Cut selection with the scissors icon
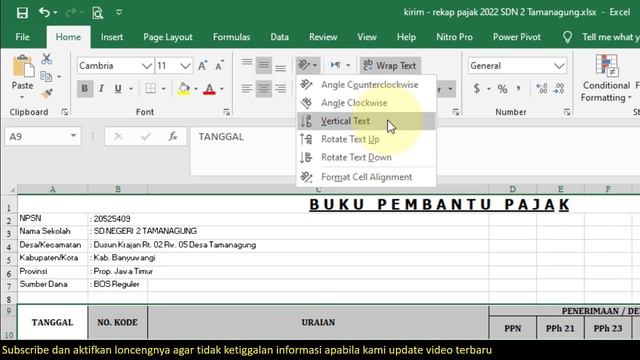Image resolution: width=640 pixels, height=360 pixels. click(x=47, y=59)
